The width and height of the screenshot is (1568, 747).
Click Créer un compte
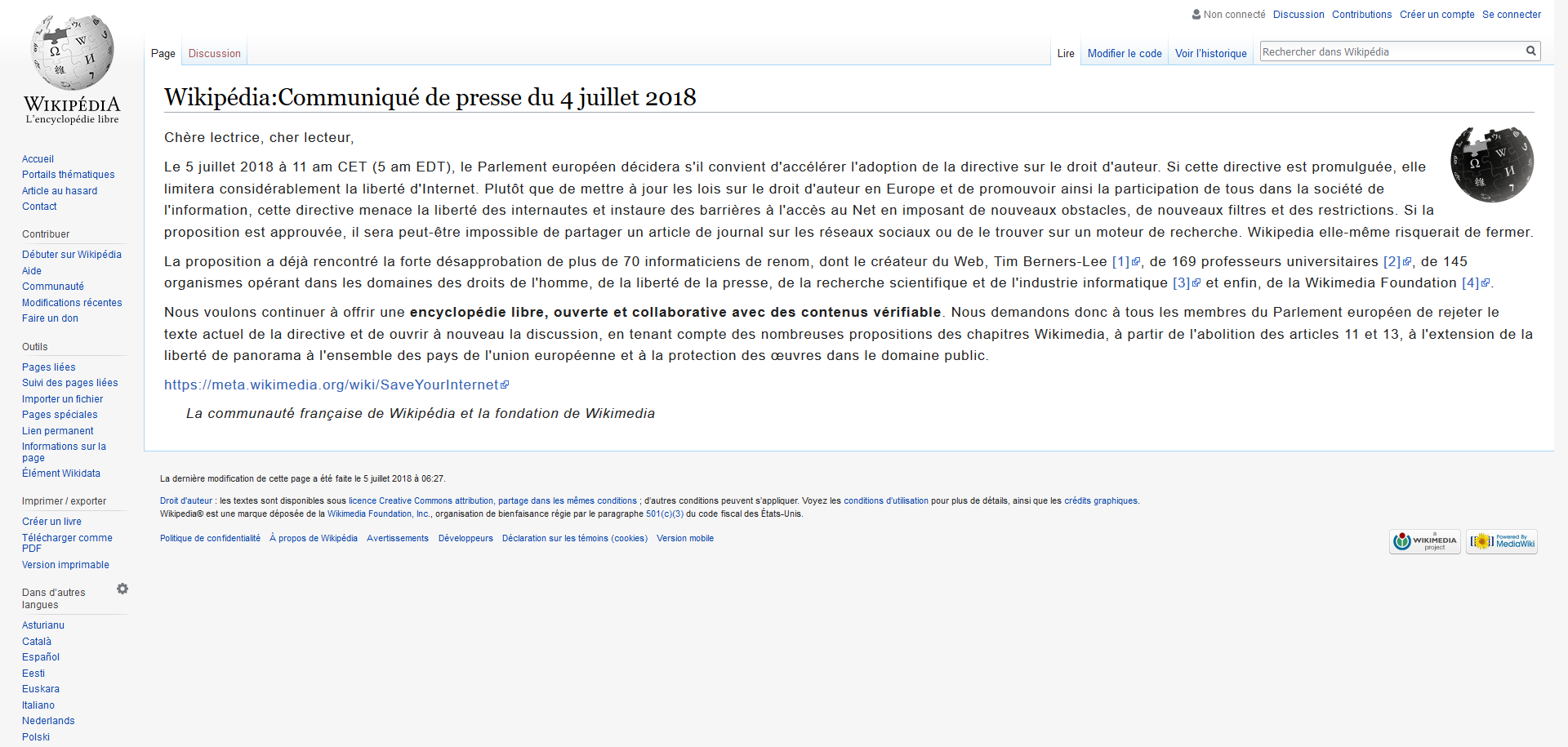point(1437,15)
